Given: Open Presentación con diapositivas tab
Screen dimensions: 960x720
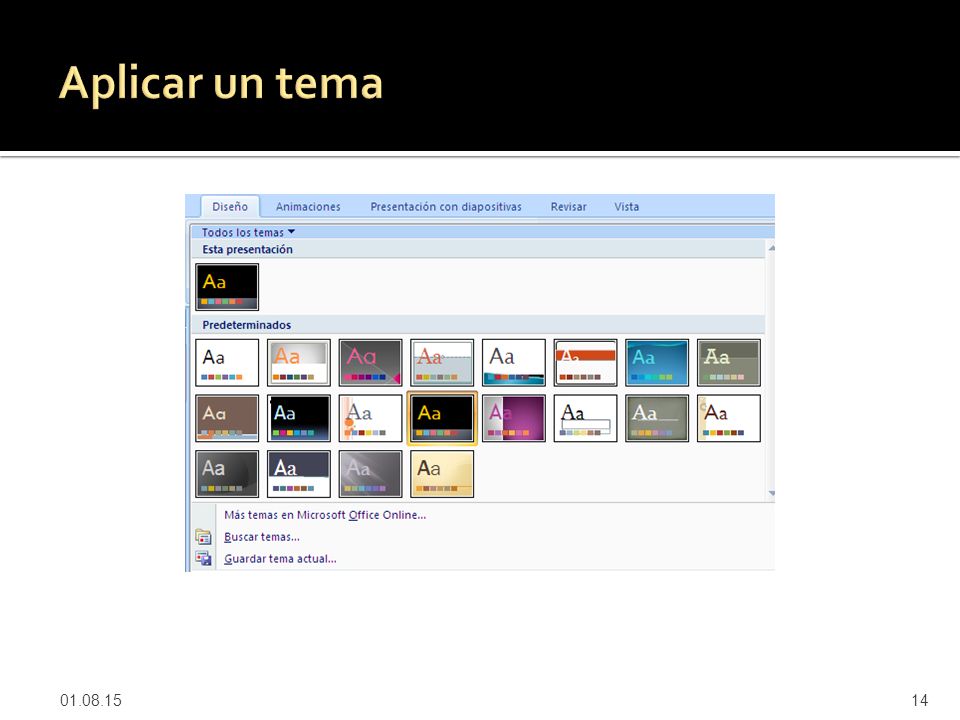Looking at the screenshot, I should pyautogui.click(x=446, y=207).
